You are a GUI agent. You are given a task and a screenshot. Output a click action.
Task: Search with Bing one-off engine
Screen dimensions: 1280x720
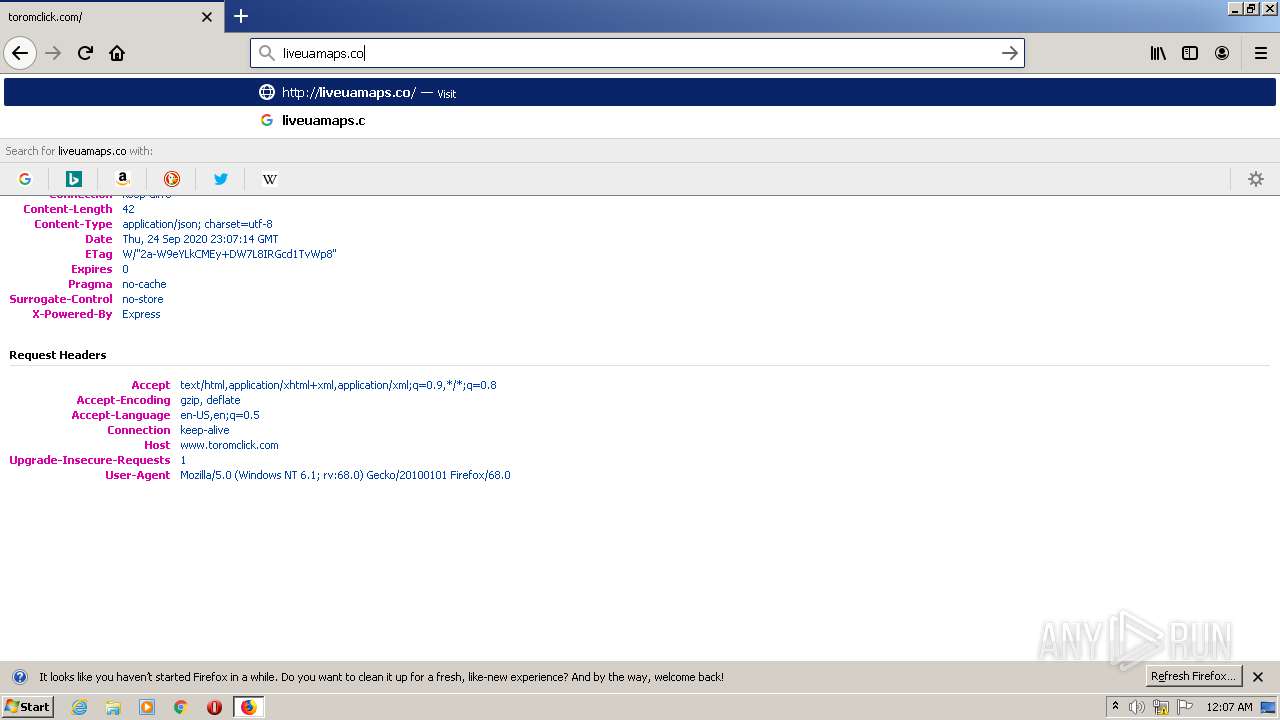[74, 179]
